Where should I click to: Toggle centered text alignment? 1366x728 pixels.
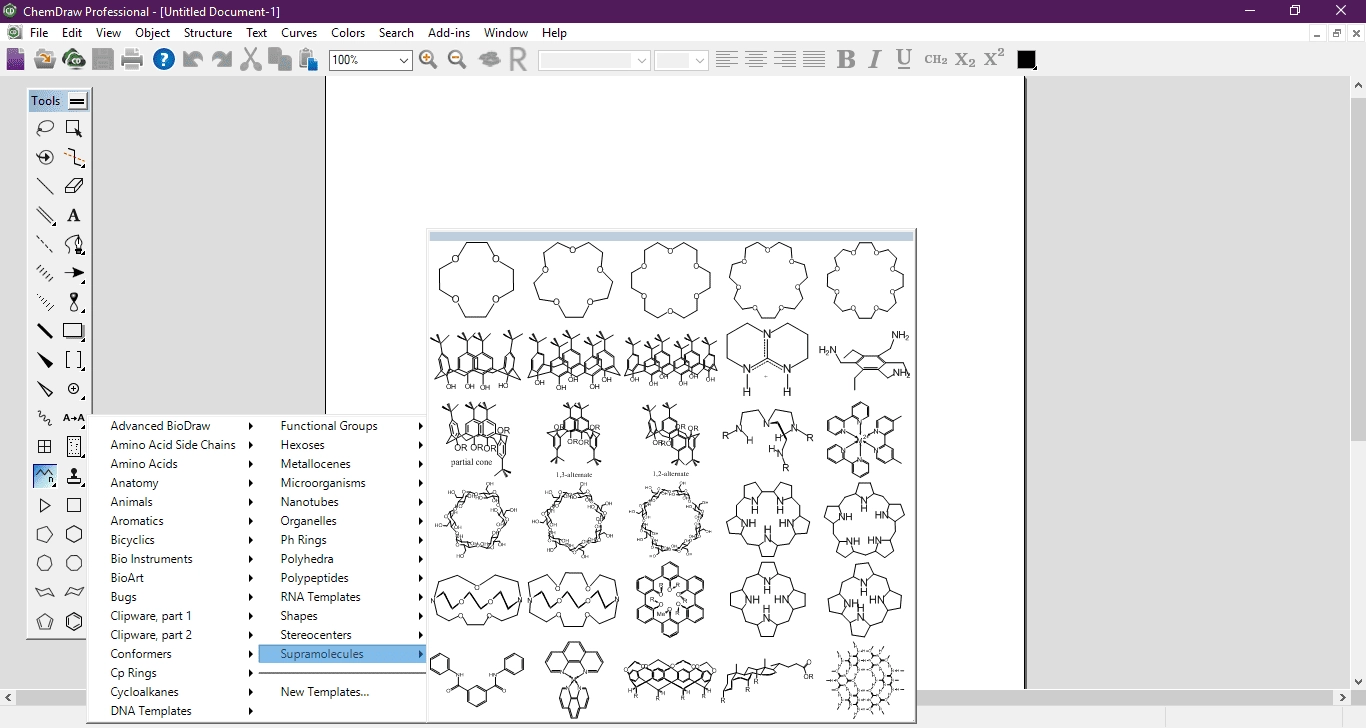(x=756, y=60)
